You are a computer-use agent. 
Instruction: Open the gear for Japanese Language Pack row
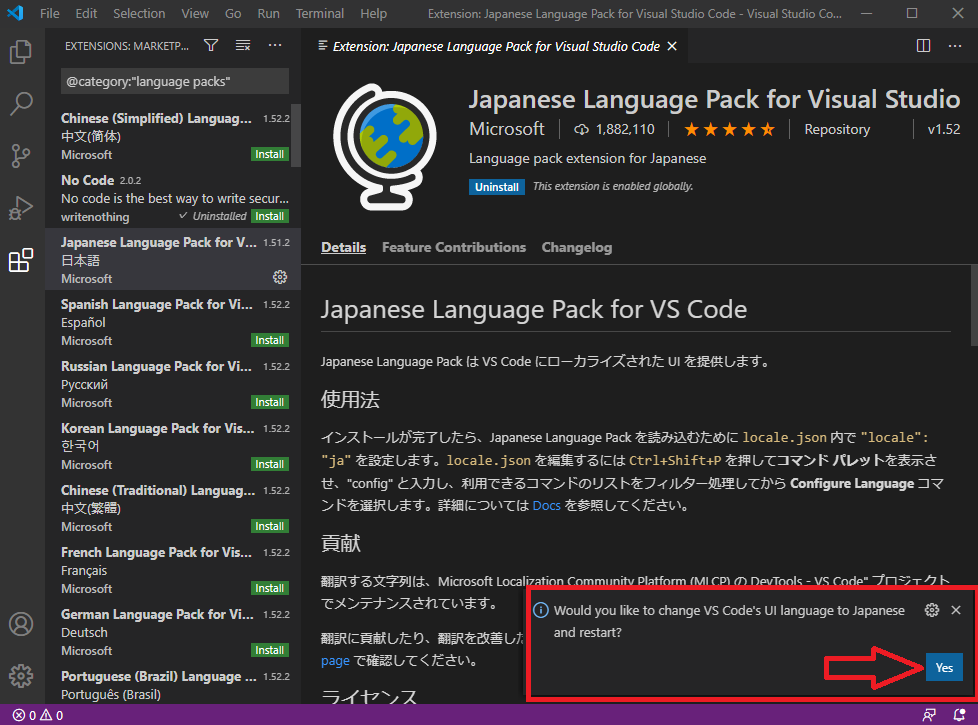click(280, 277)
